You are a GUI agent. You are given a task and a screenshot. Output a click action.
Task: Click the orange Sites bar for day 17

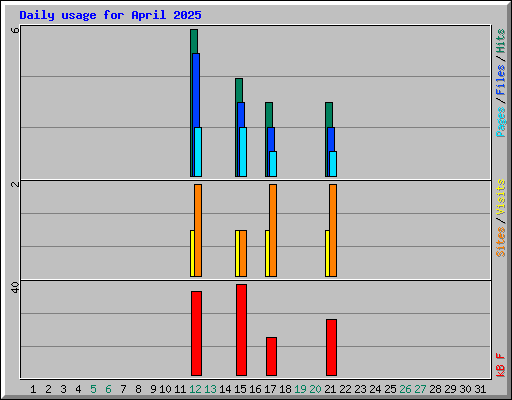[273, 230]
